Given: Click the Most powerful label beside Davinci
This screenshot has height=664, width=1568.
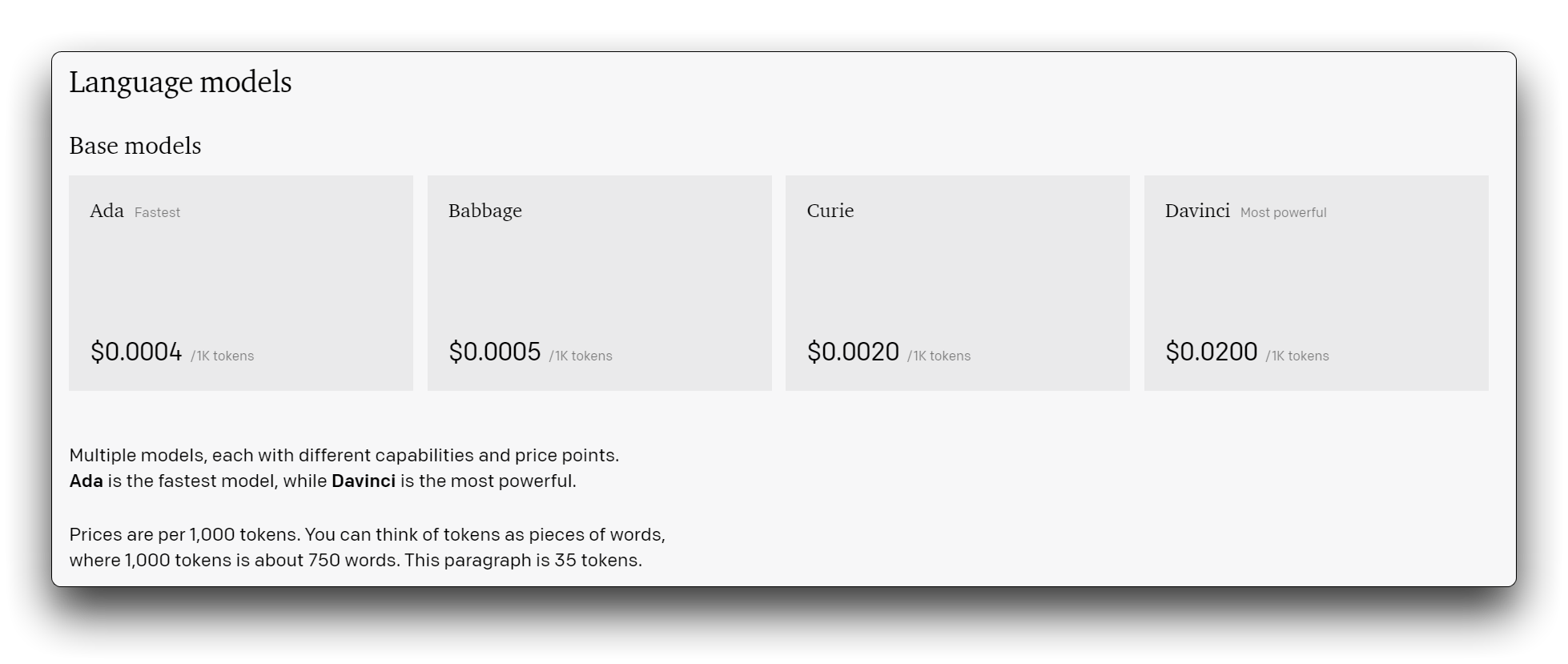Looking at the screenshot, I should (1284, 212).
